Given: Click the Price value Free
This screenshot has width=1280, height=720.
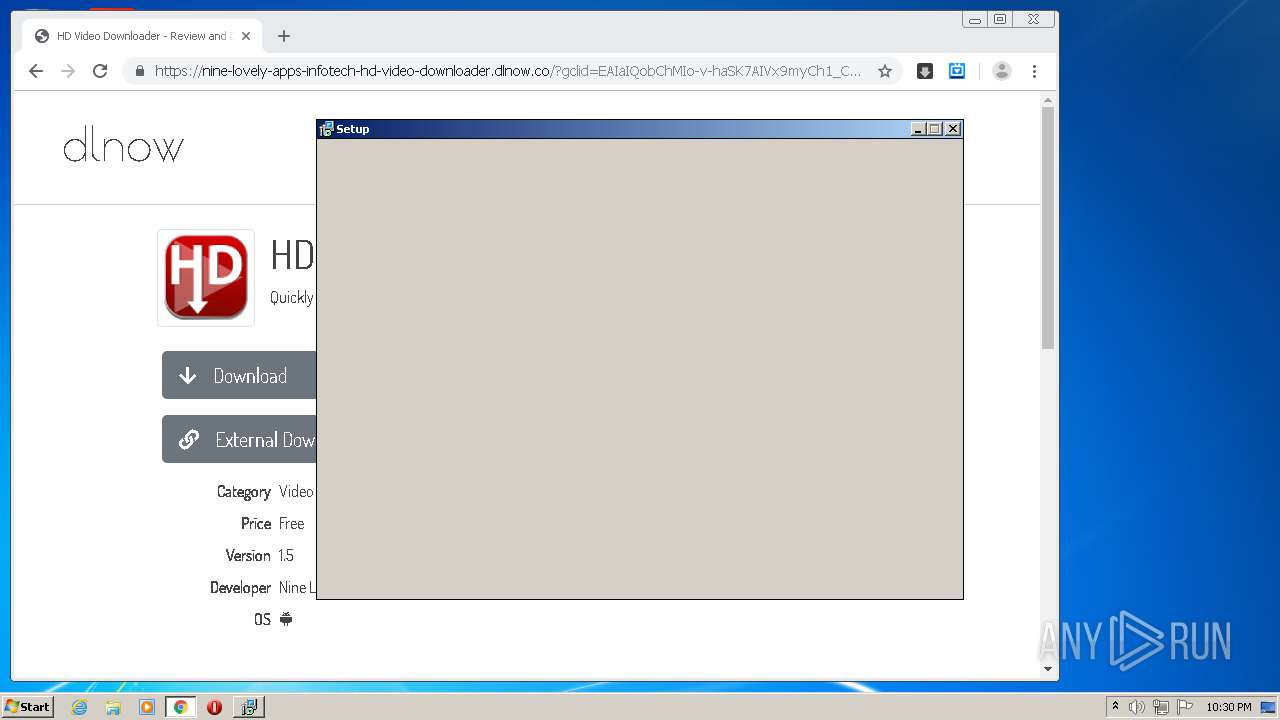Looking at the screenshot, I should click(x=292, y=523).
